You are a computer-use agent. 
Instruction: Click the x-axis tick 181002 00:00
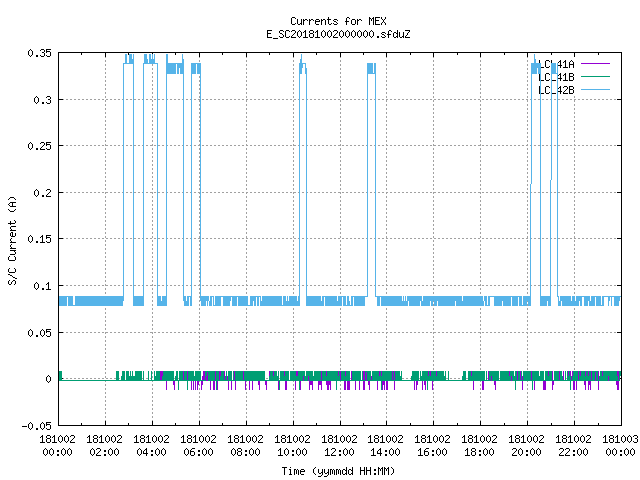(x=58, y=446)
